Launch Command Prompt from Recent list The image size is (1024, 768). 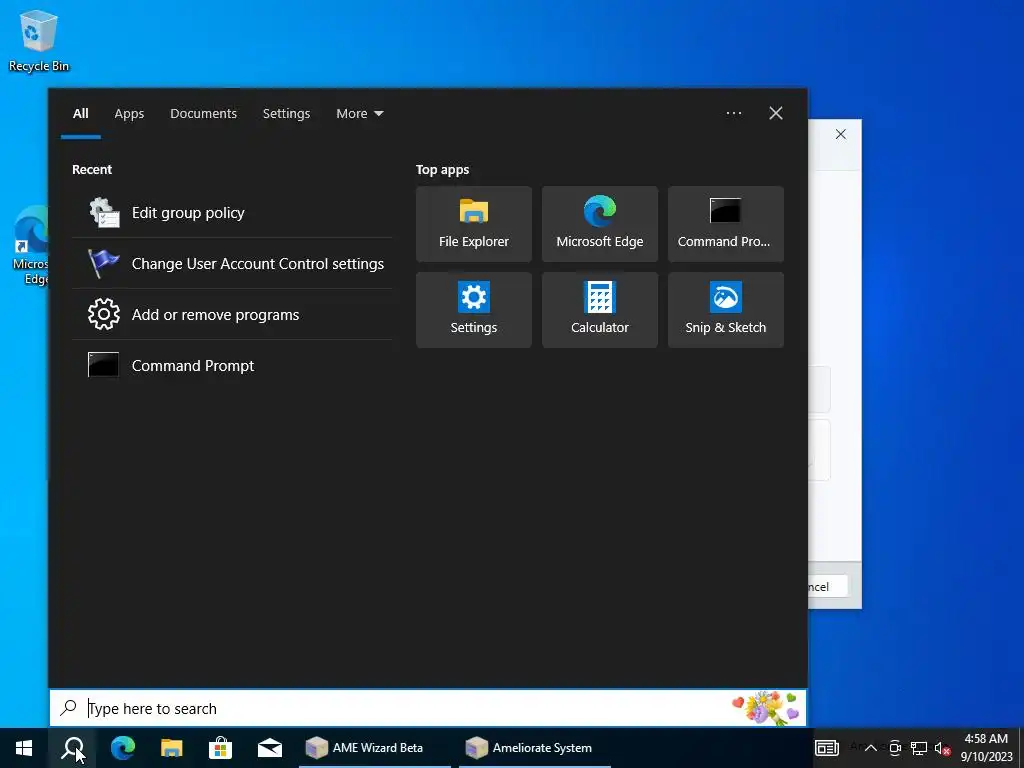coord(232,365)
